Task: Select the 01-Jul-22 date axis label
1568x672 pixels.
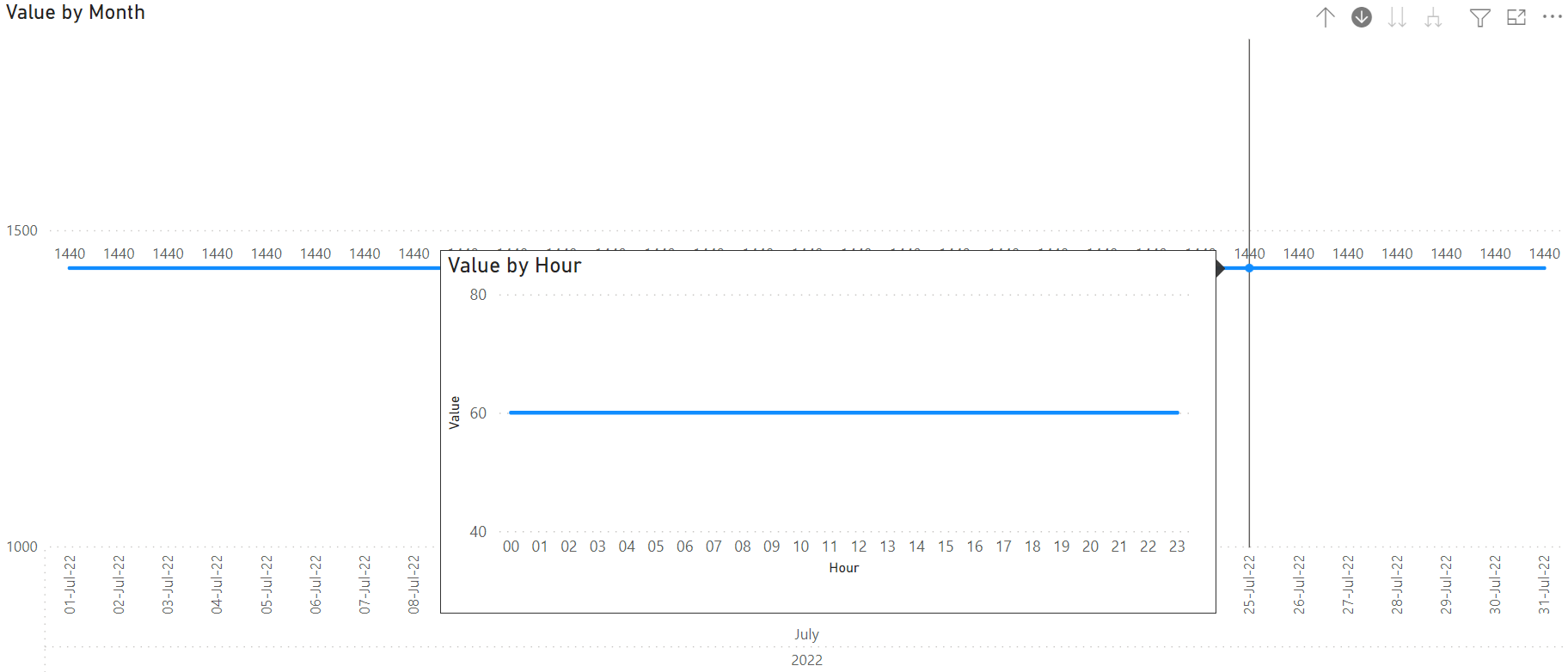Action: pos(70,584)
